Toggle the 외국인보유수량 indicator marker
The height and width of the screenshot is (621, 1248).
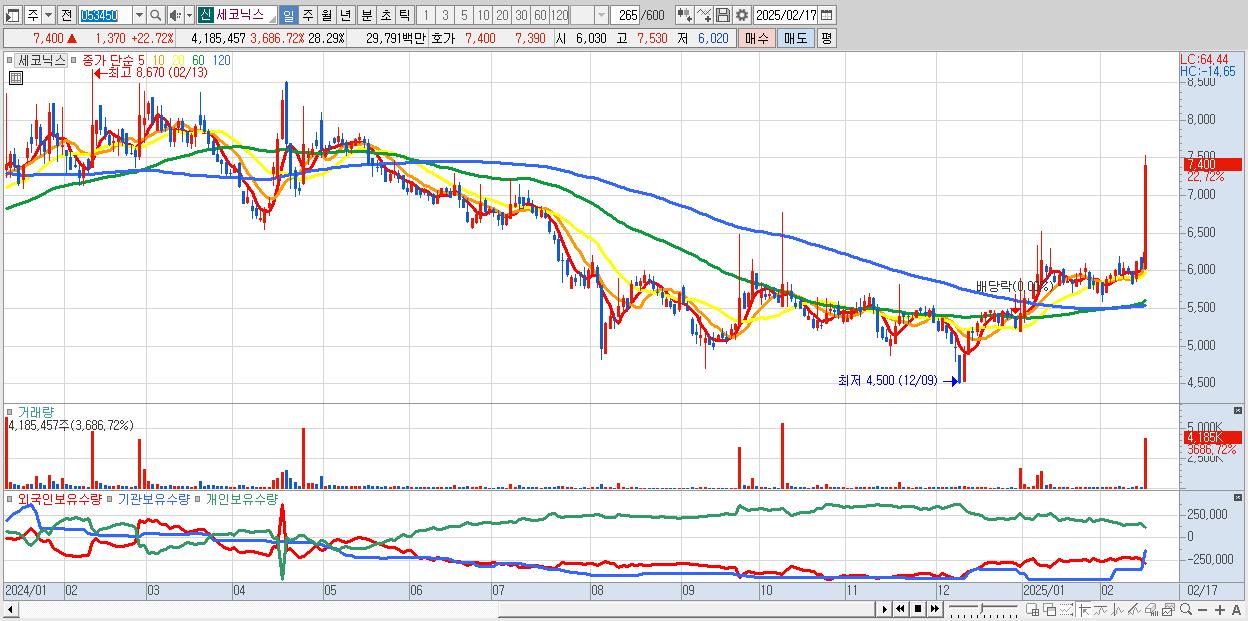pyautogui.click(x=10, y=498)
